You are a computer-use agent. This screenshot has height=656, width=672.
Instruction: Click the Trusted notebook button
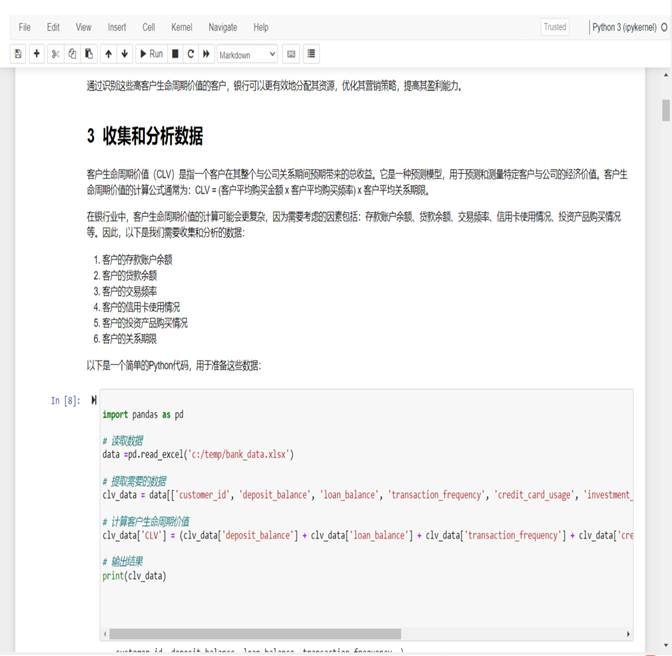tap(554, 27)
